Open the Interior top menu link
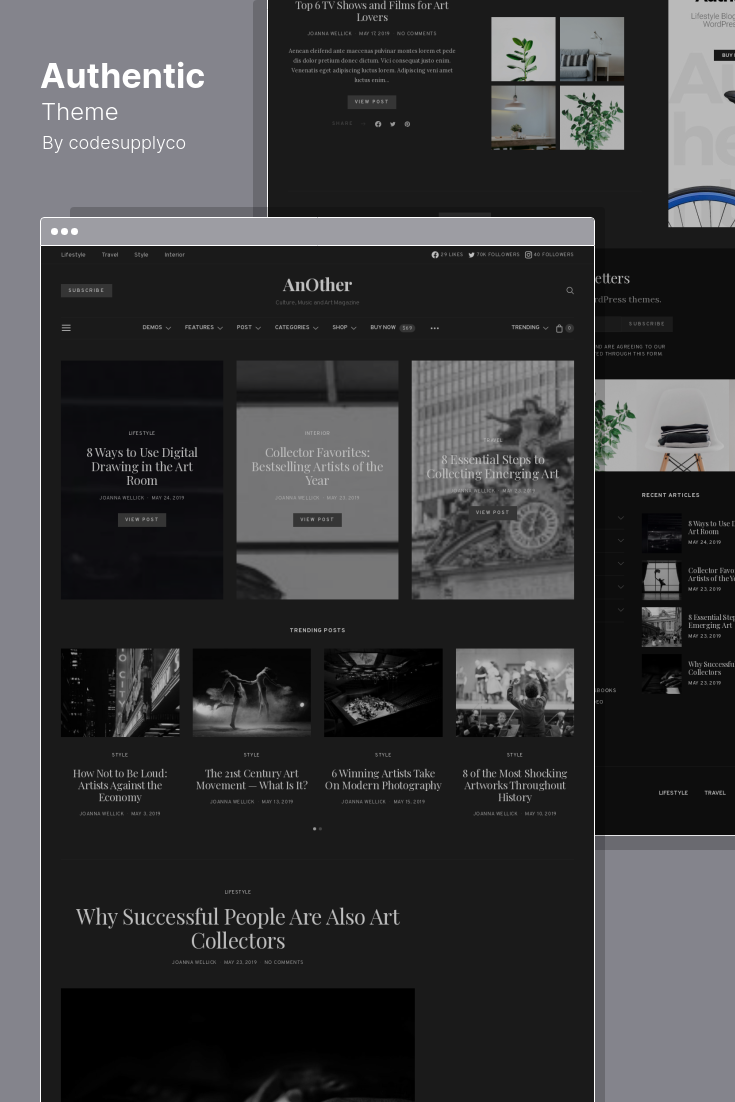 click(174, 254)
